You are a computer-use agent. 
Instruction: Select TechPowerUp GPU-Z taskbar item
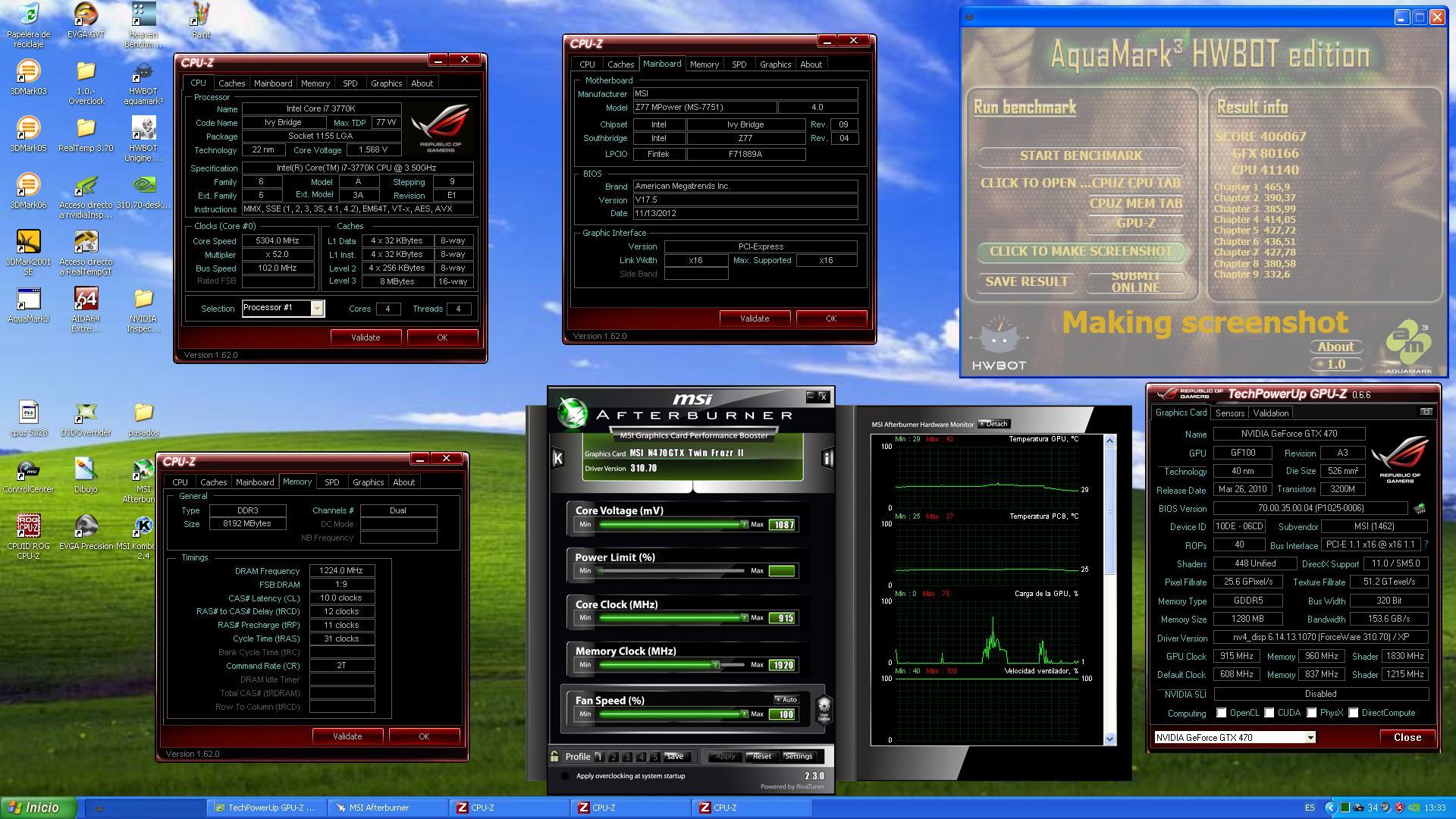(266, 808)
